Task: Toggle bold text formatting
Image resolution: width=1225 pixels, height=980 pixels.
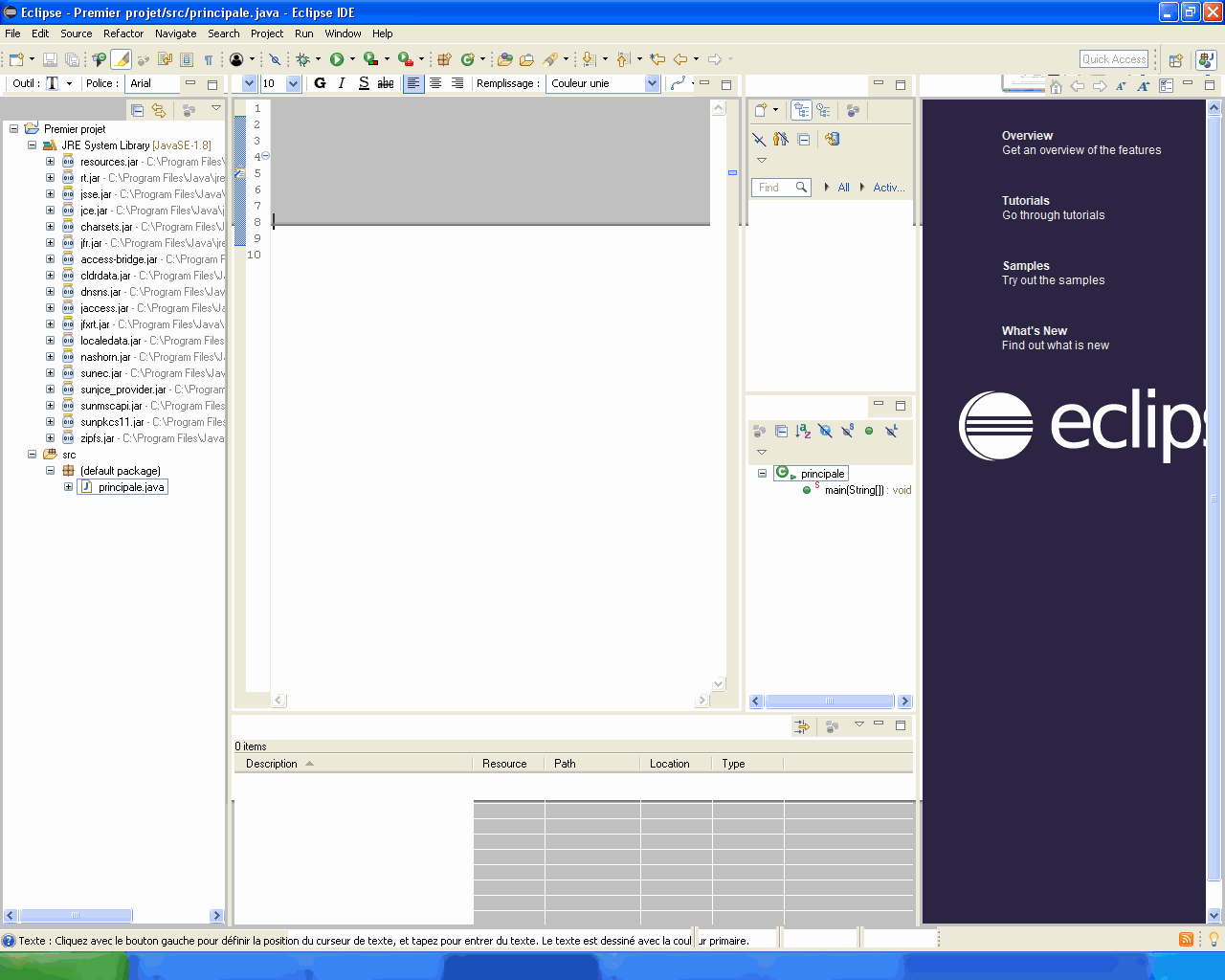Action: 320,83
